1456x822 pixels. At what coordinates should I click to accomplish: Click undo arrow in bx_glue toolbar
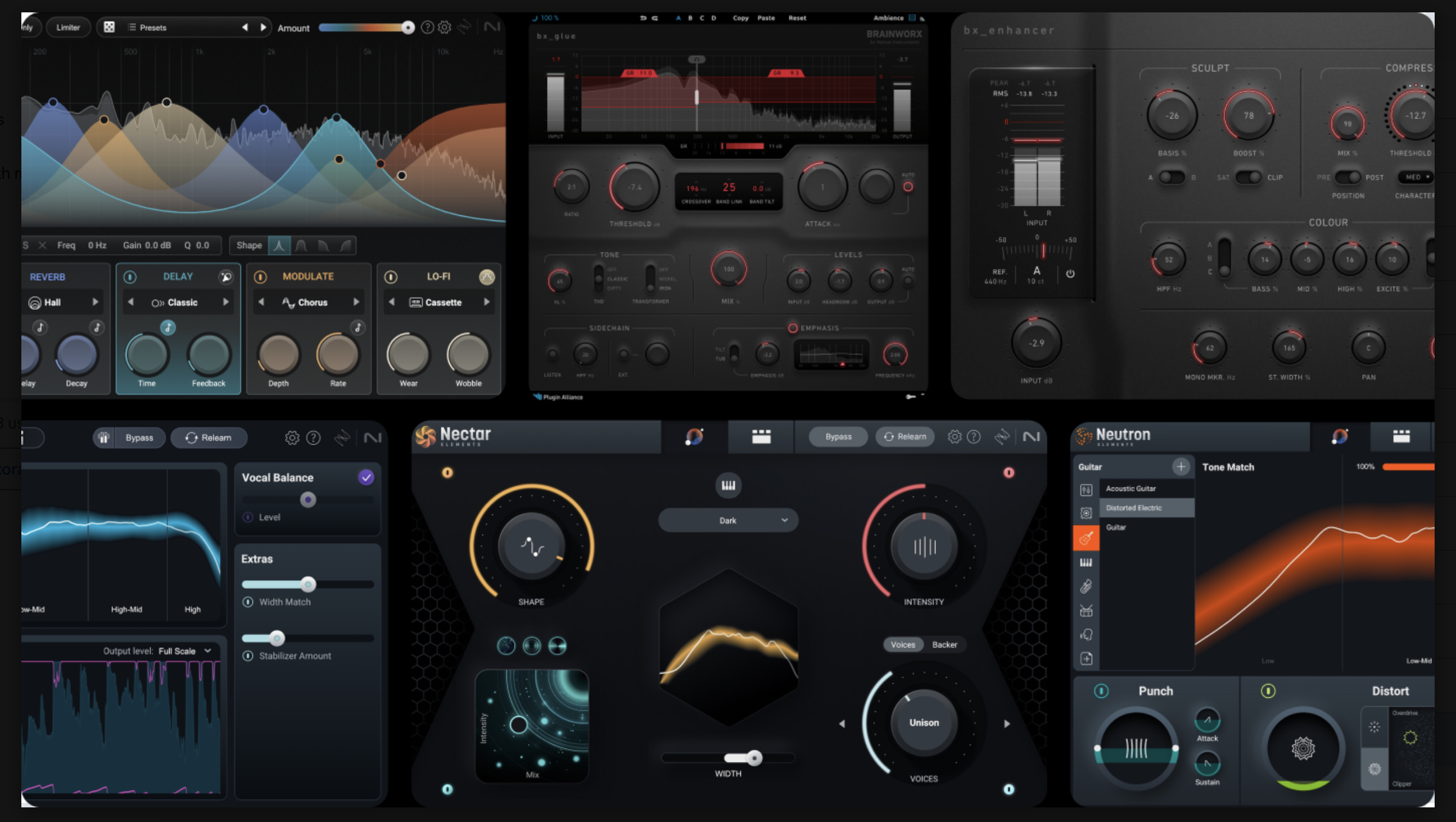click(x=643, y=18)
